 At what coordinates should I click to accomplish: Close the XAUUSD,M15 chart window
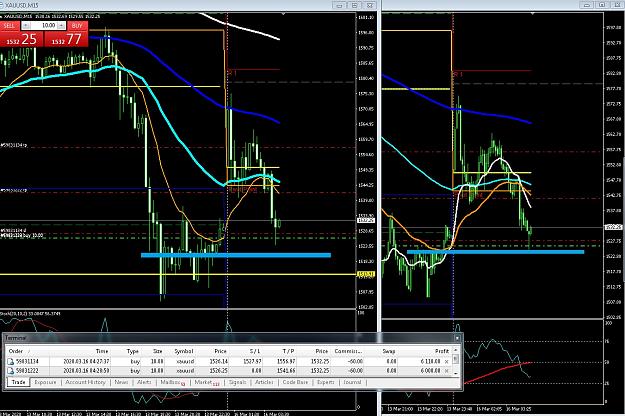pyautogui.click(x=369, y=5)
